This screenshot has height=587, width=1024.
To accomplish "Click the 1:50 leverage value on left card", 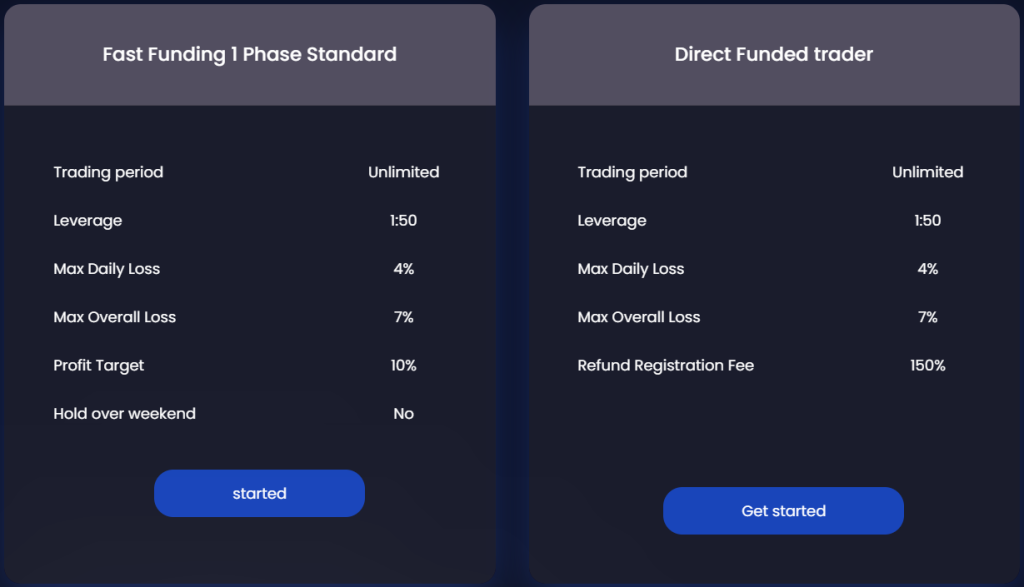I will 403,220.
